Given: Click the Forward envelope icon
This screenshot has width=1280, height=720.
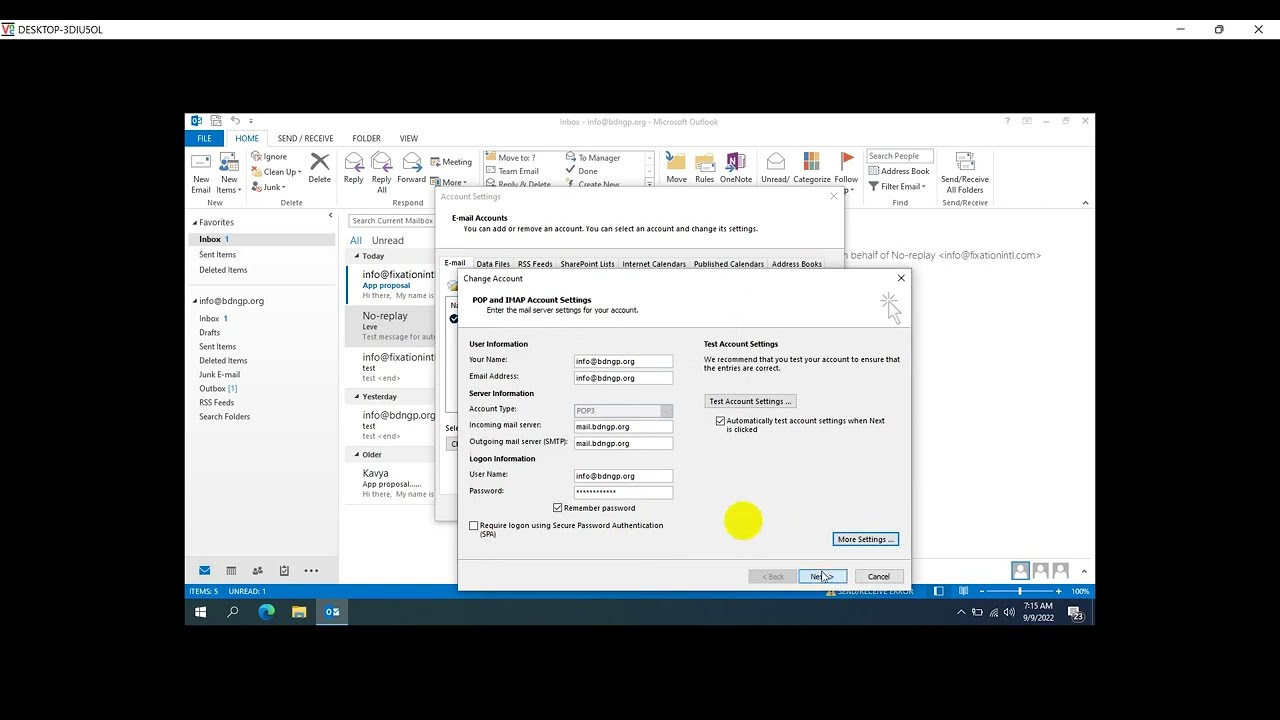Looking at the screenshot, I should (411, 162).
